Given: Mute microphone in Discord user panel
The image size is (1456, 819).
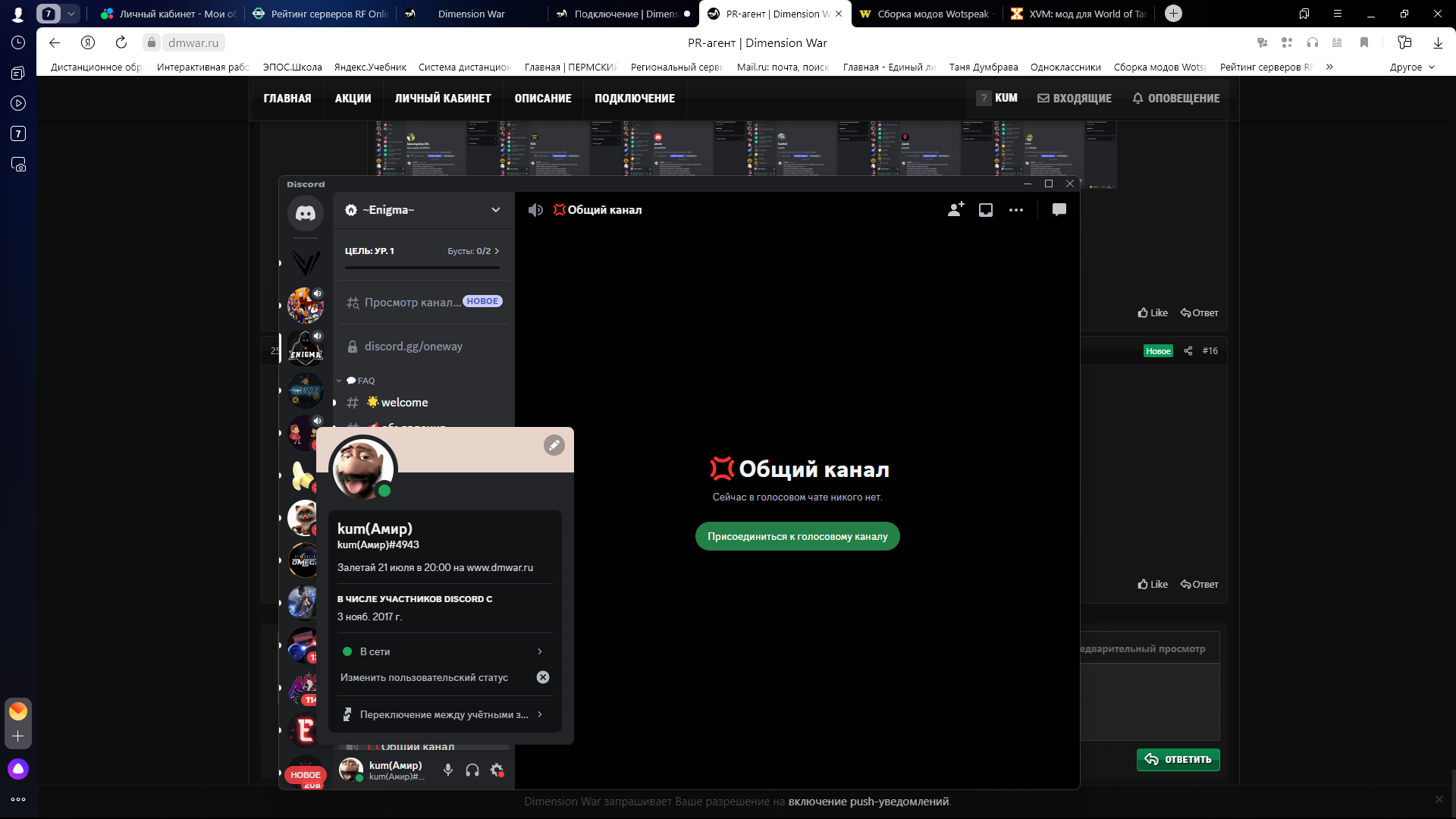Looking at the screenshot, I should pos(448,770).
